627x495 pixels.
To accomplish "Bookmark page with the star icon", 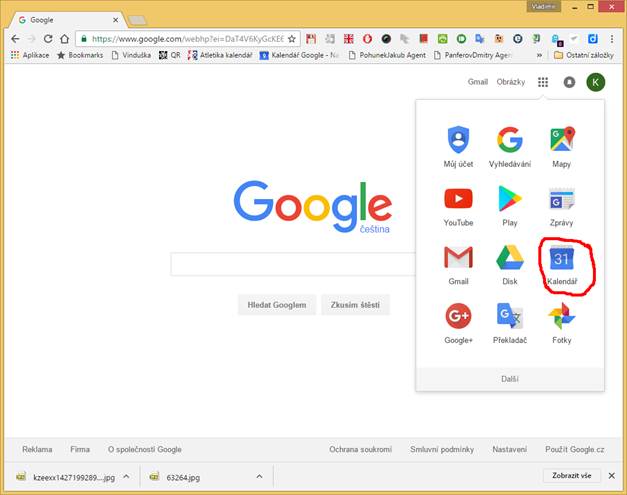I will 292,39.
